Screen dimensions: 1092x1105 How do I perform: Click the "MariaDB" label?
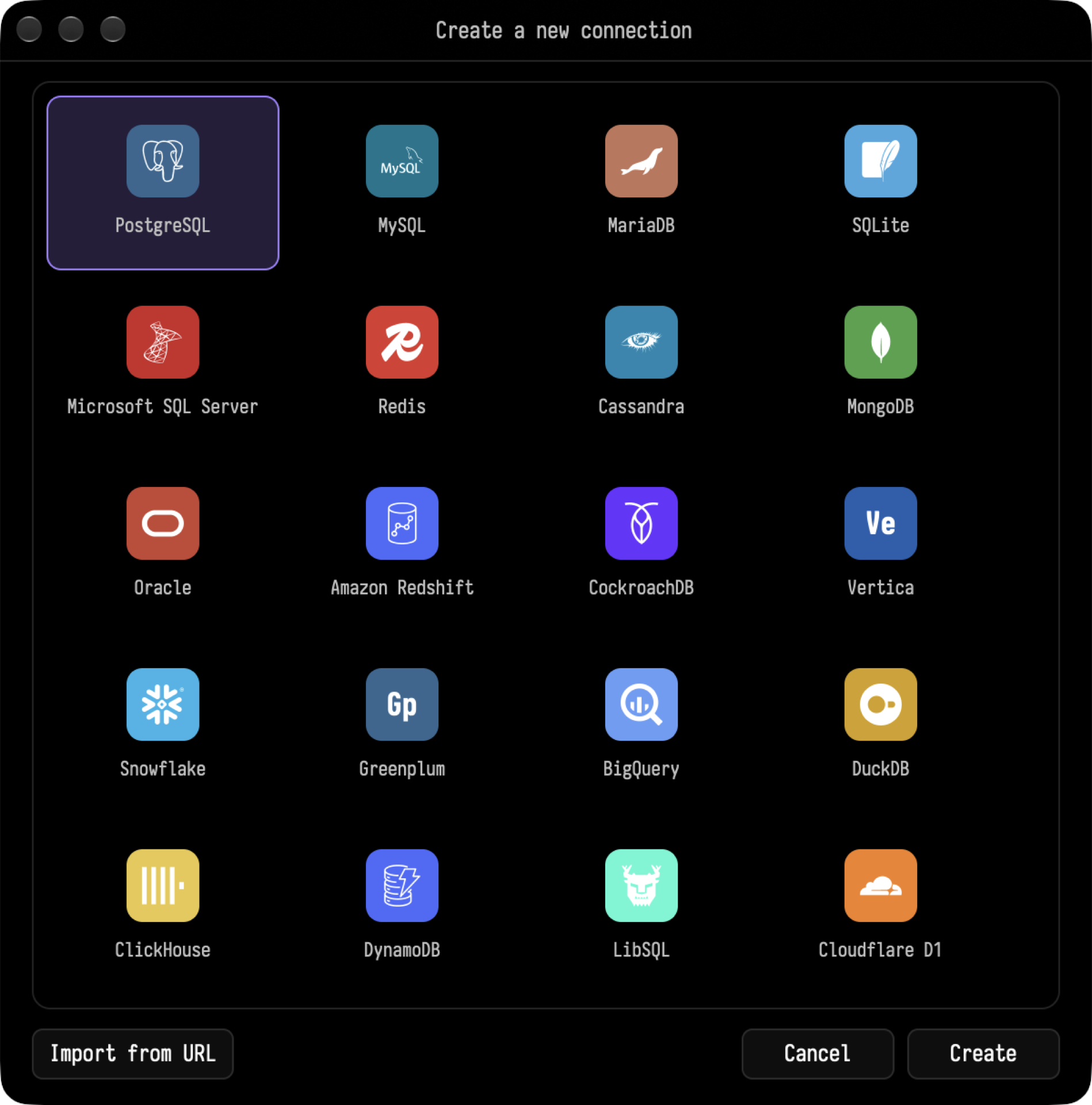[x=642, y=226]
